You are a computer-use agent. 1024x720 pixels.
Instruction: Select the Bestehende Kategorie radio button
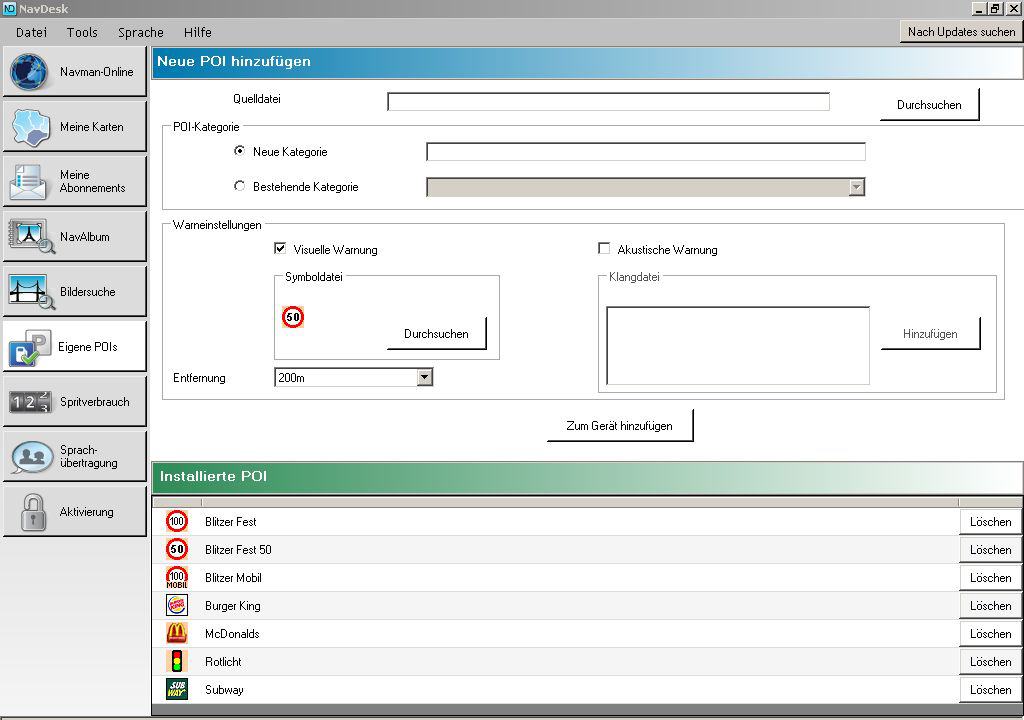(239, 186)
